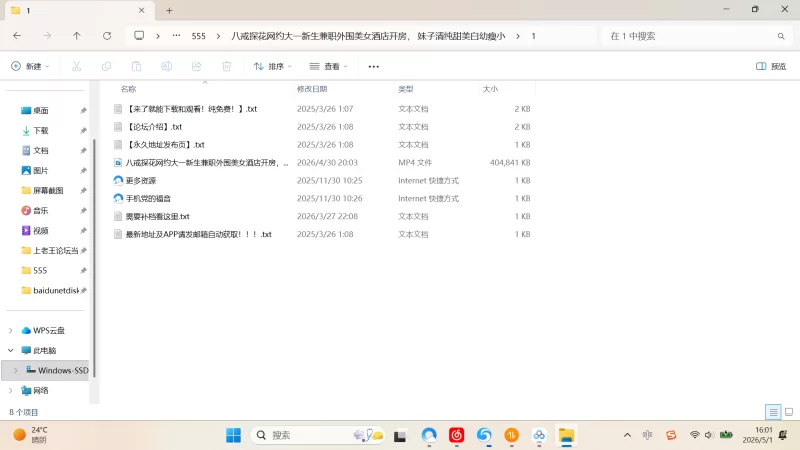Open the Sogou input tray icon
This screenshot has width=800, height=450.
[671, 435]
